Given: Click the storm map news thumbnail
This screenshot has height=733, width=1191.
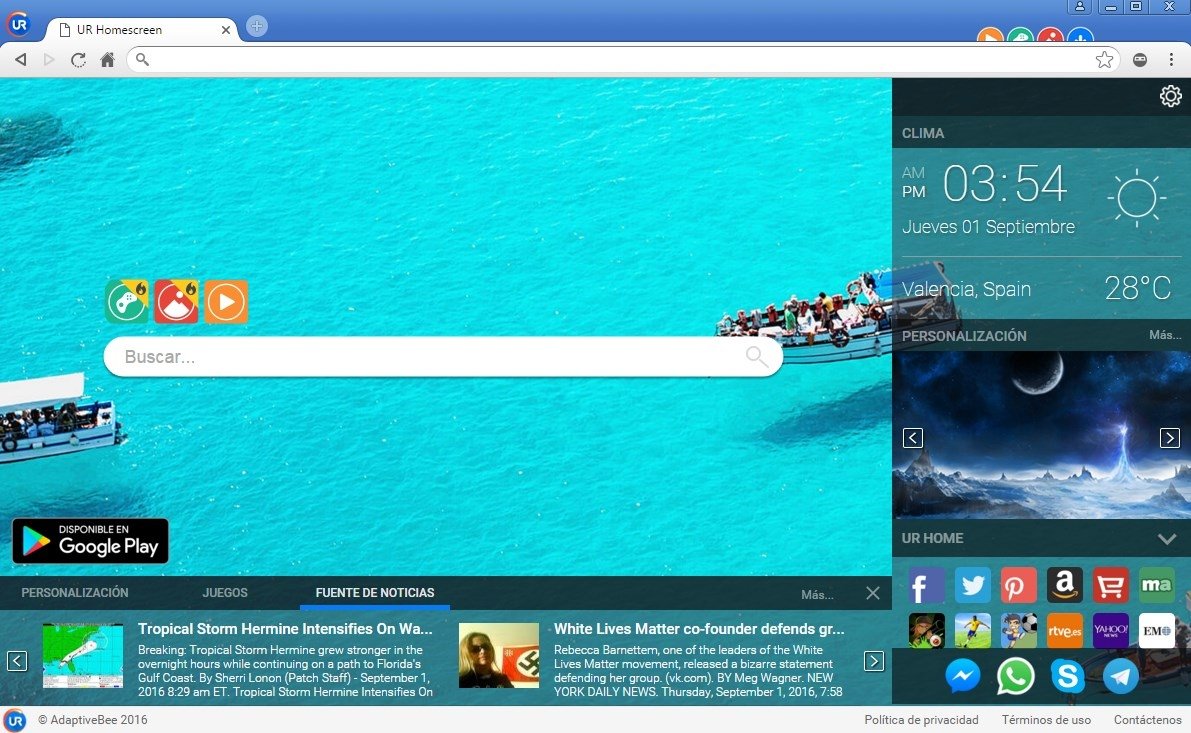Looking at the screenshot, I should [83, 656].
